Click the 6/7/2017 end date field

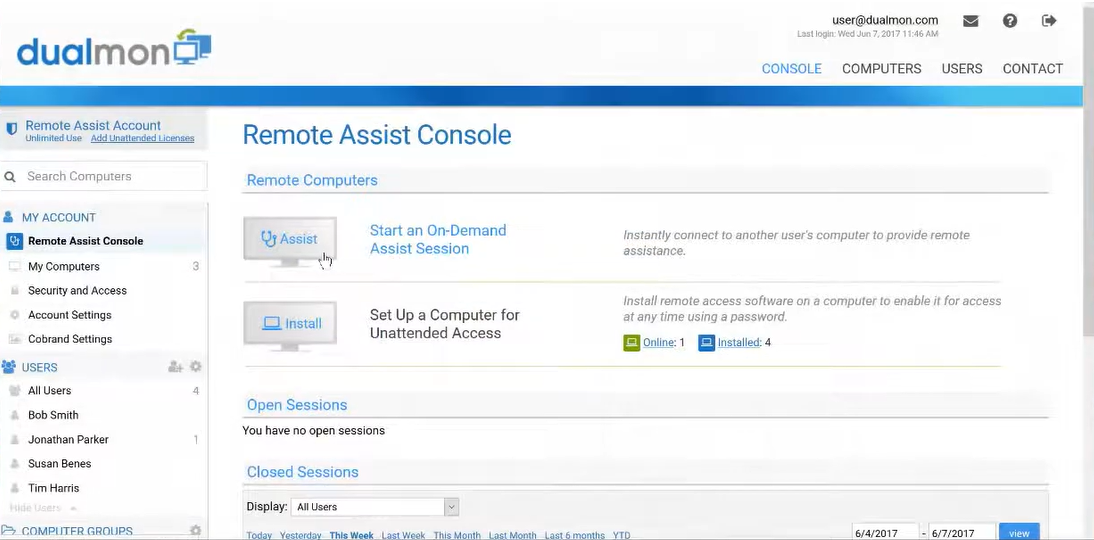(962, 532)
